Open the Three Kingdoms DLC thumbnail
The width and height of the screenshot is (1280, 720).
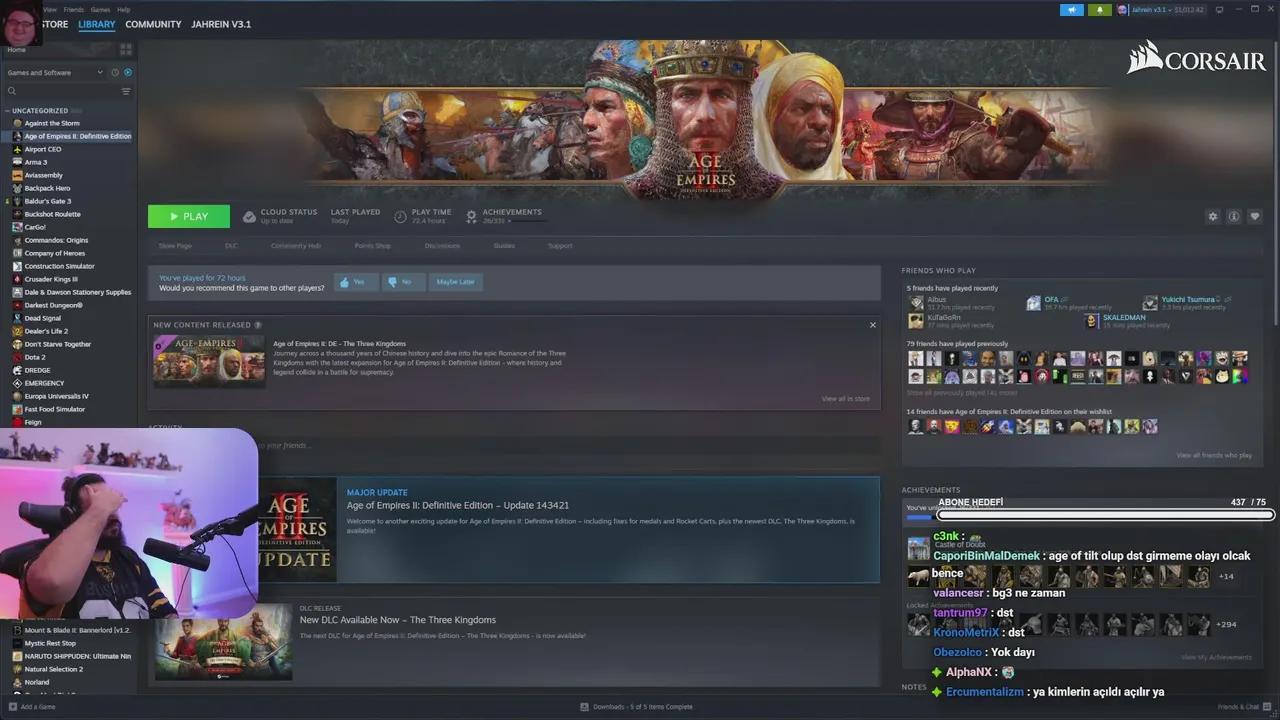pos(209,361)
